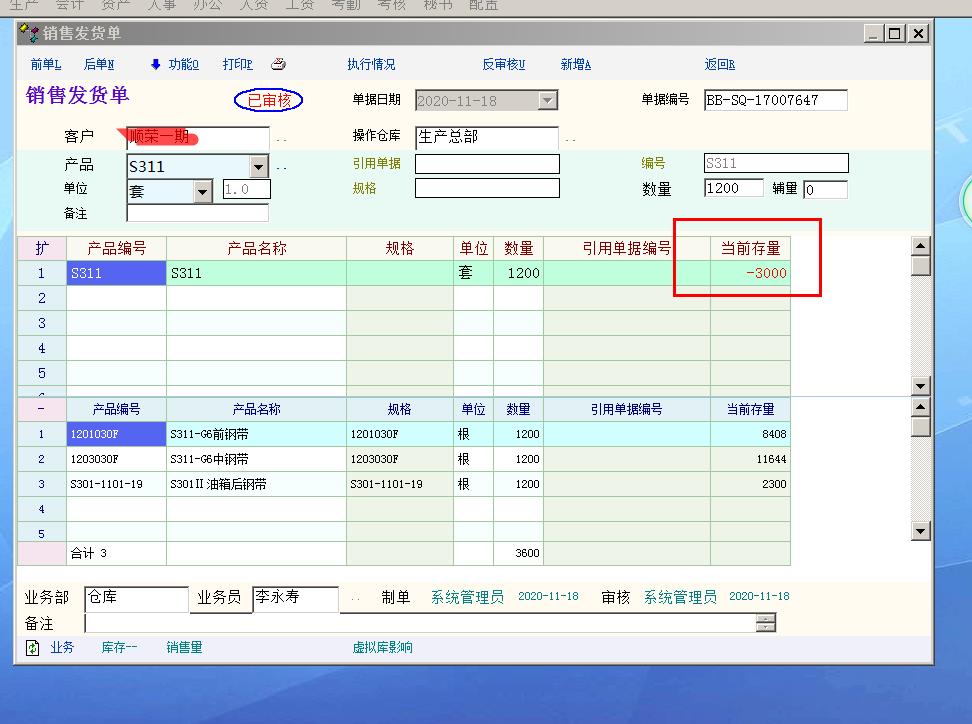This screenshot has width=972, height=724.
Task: Expand the 单位 unit dropdown
Action: [x=203, y=190]
